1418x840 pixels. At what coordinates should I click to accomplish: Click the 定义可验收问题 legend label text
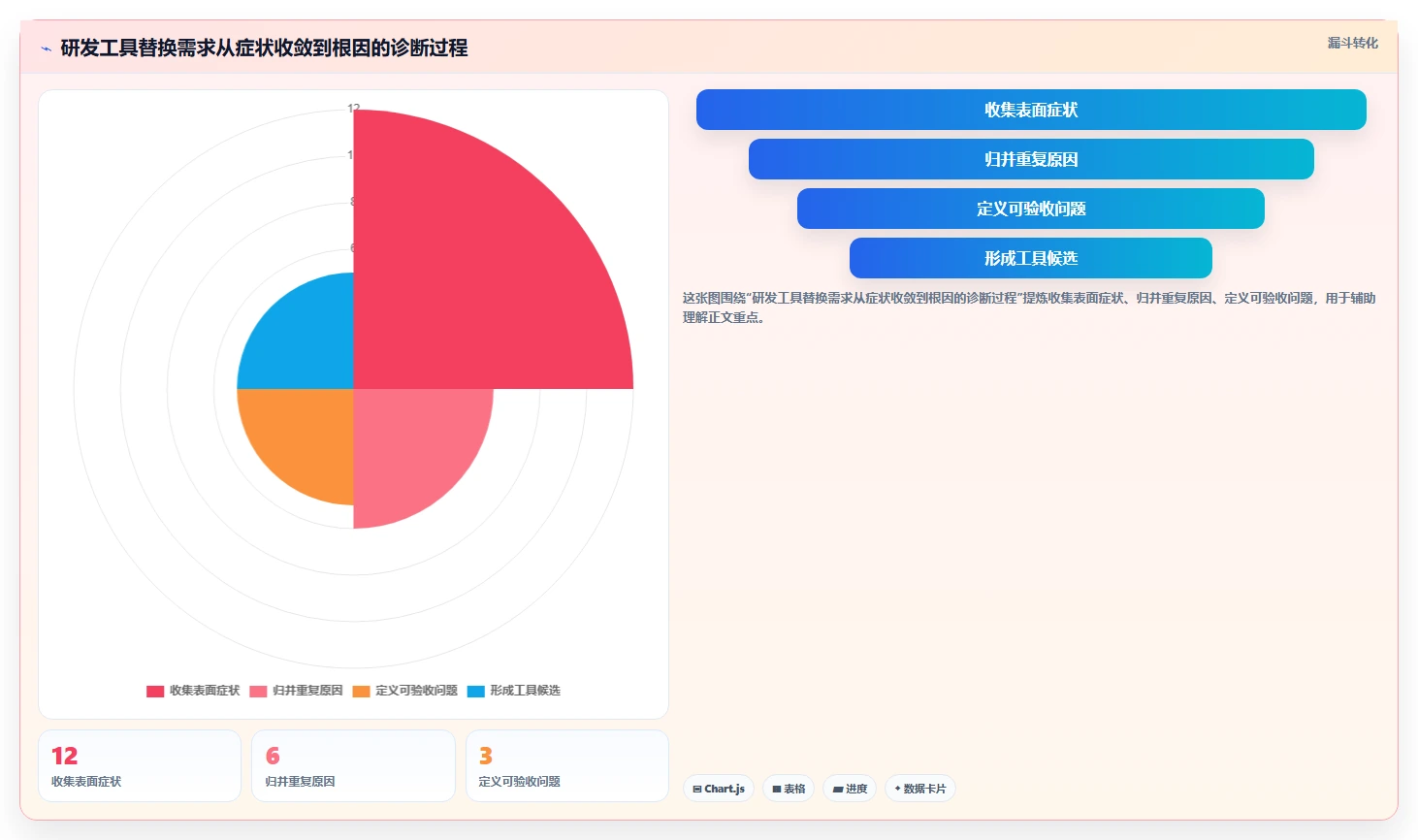click(416, 691)
